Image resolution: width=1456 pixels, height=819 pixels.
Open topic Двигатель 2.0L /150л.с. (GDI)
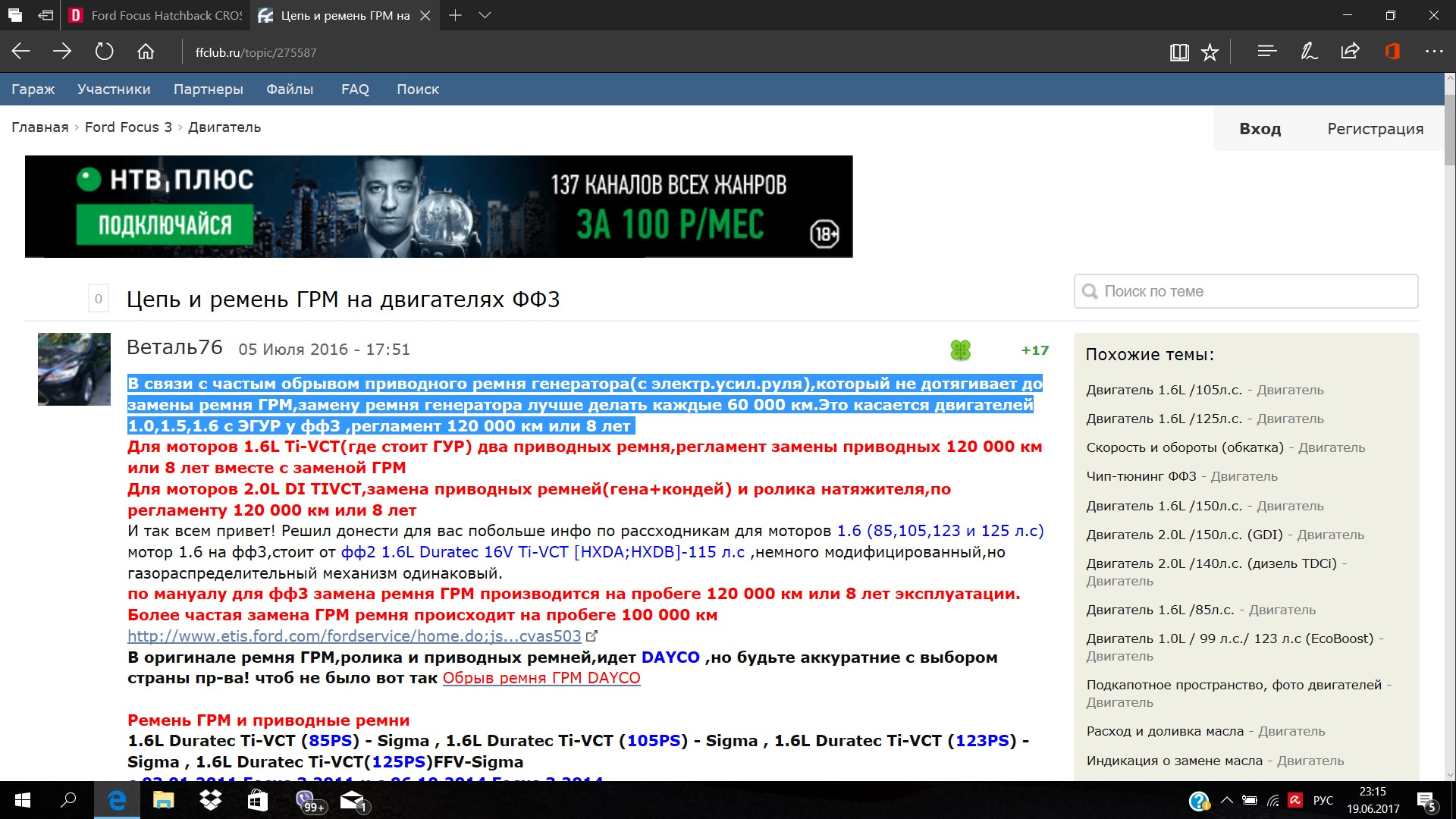tap(1185, 535)
